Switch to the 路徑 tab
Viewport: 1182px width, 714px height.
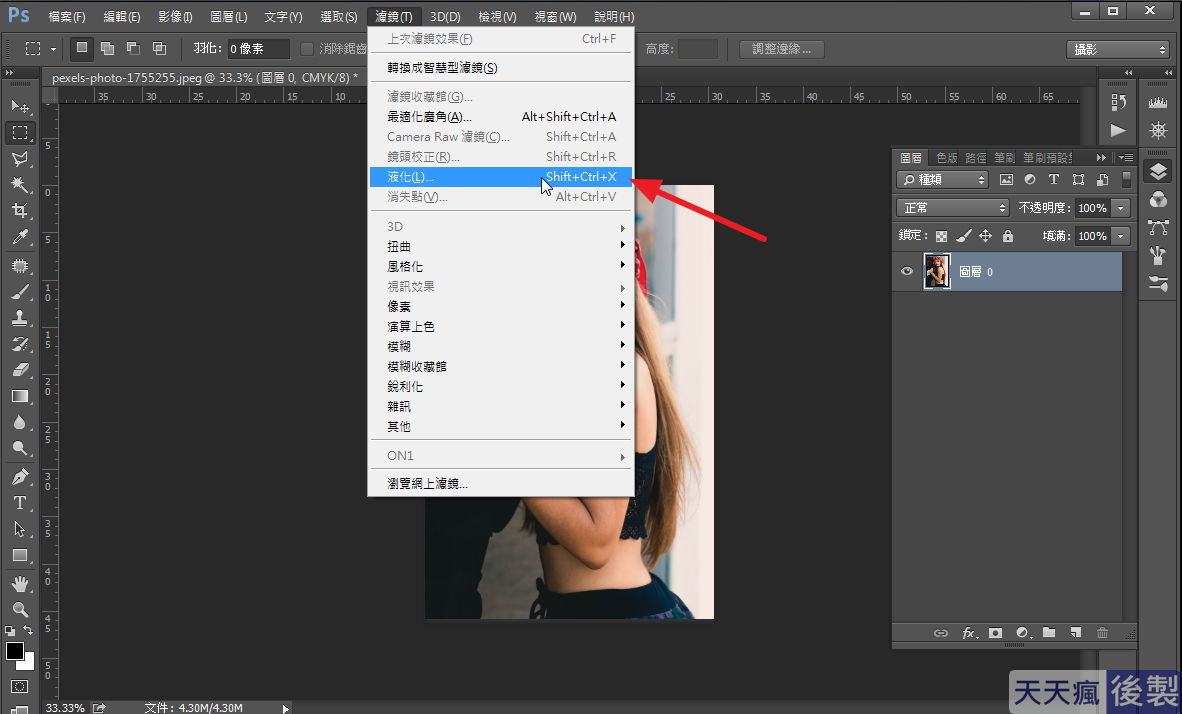975,158
